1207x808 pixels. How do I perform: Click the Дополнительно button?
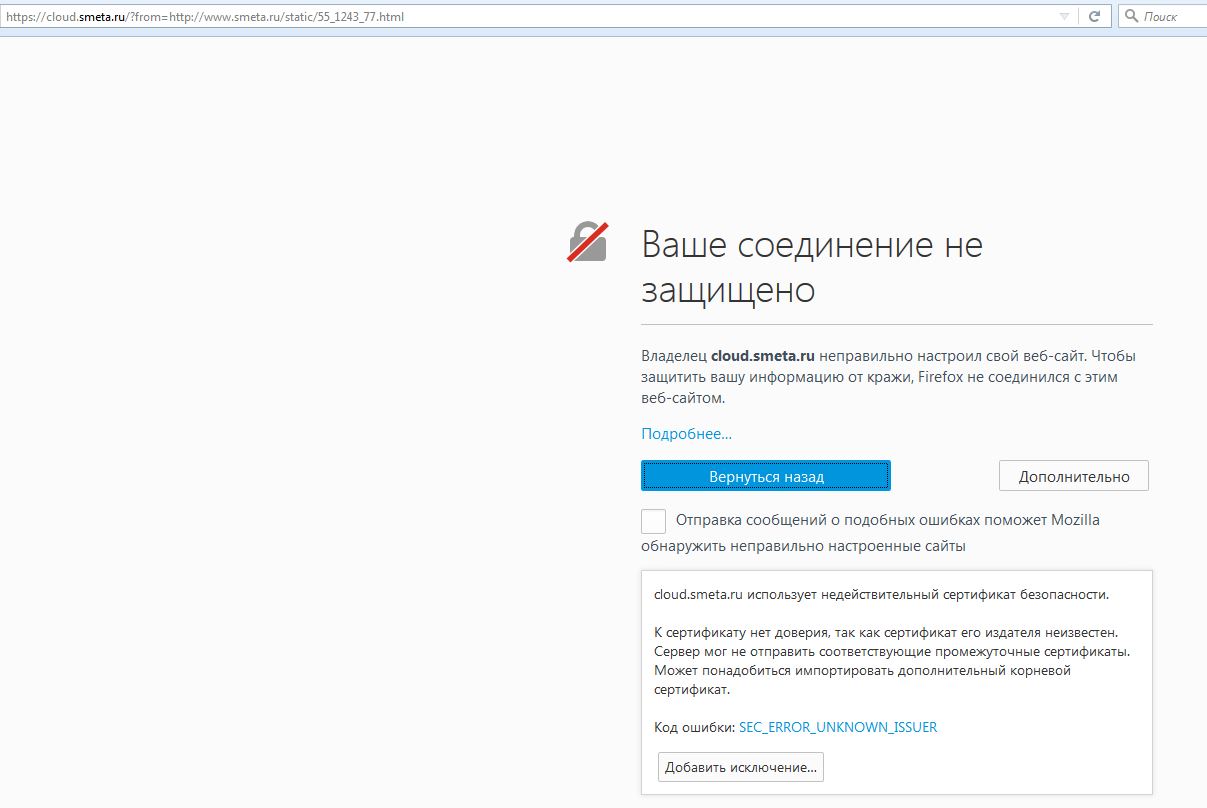click(1074, 476)
